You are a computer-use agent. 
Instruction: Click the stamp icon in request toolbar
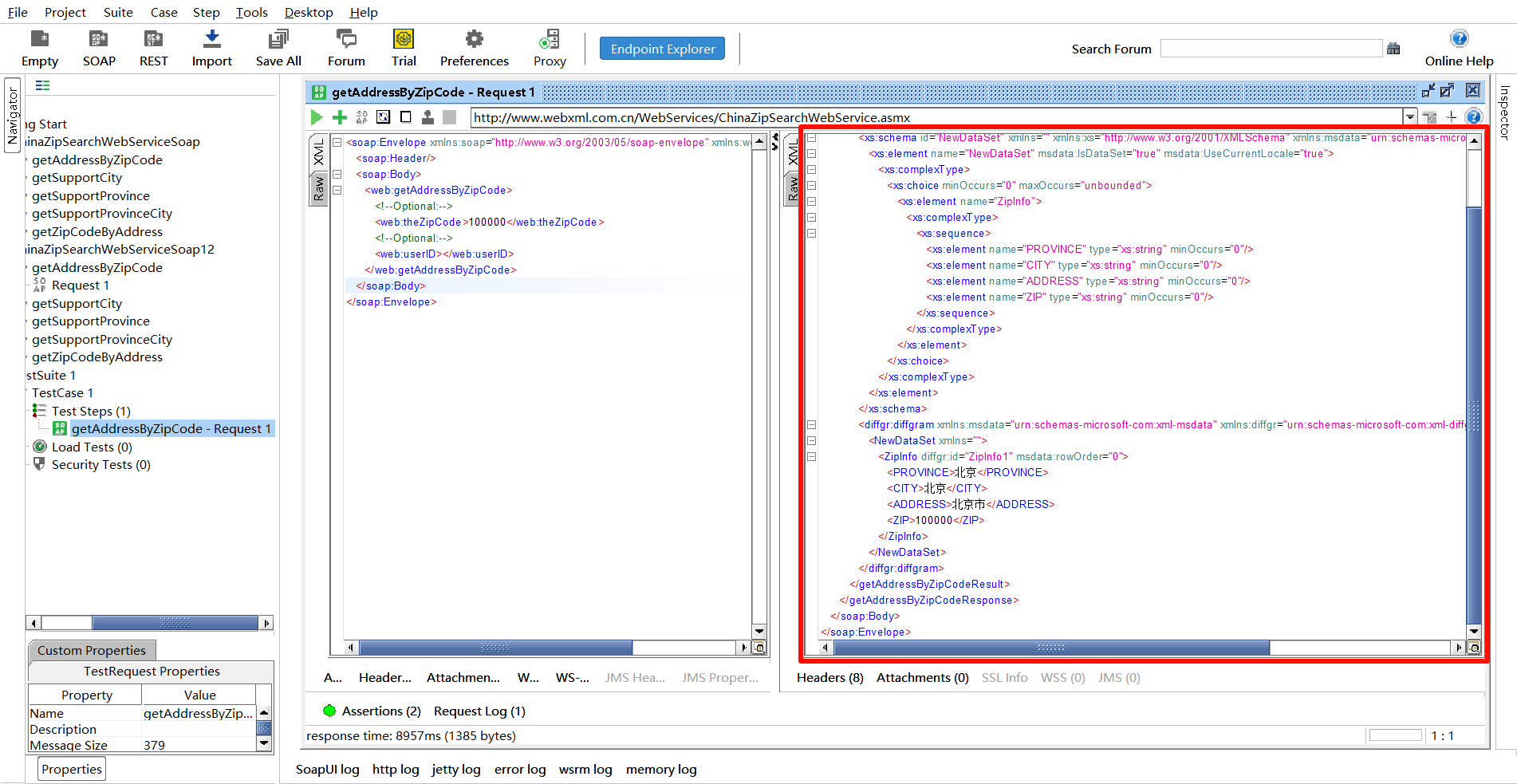click(428, 117)
